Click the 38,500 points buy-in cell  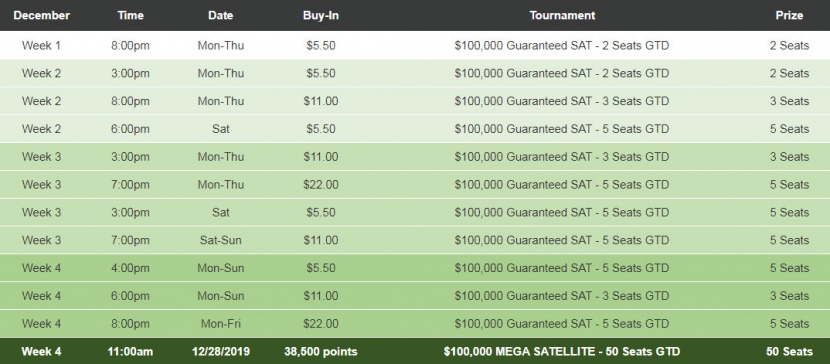tap(321, 351)
